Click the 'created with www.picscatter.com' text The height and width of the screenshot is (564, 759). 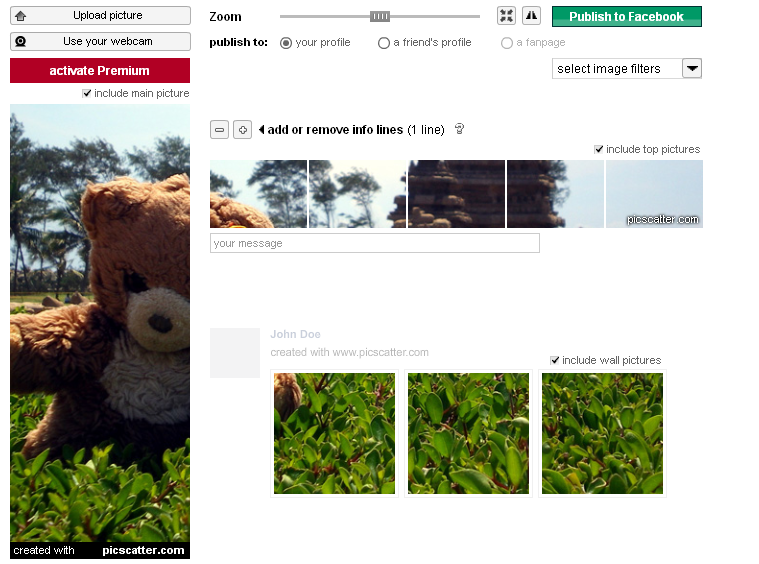click(349, 352)
